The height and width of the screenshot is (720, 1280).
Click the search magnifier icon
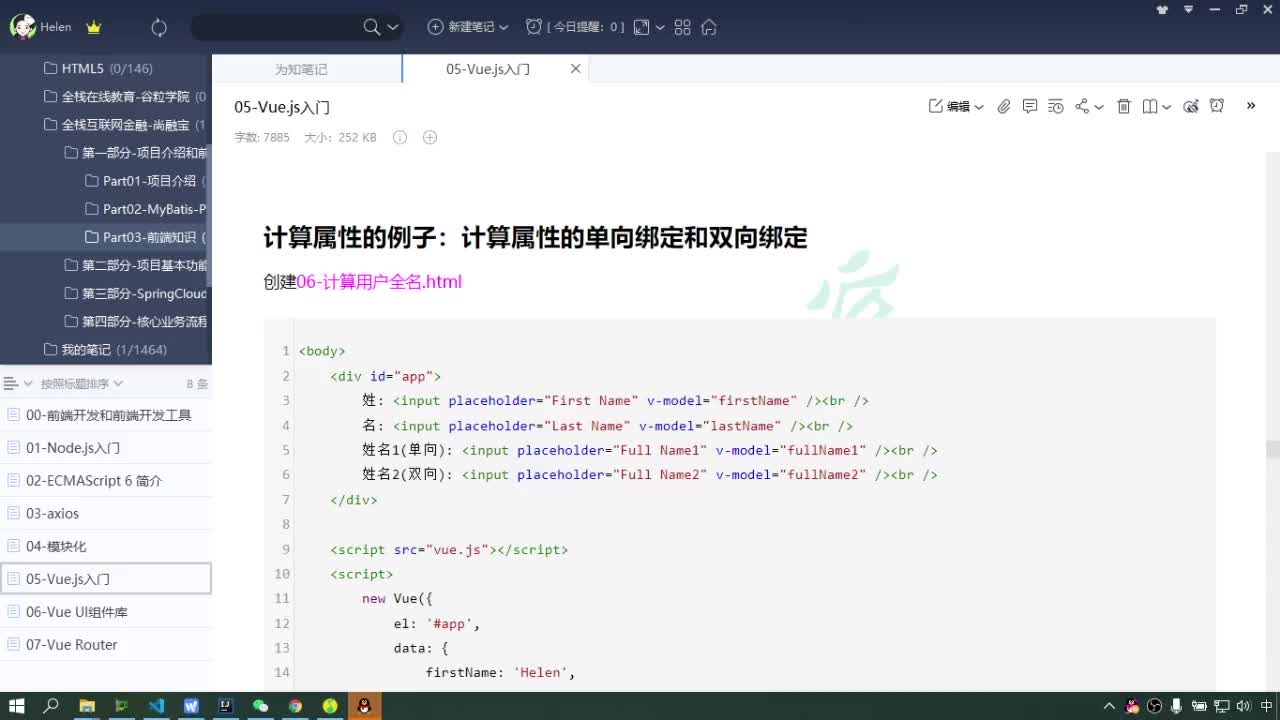coord(372,27)
